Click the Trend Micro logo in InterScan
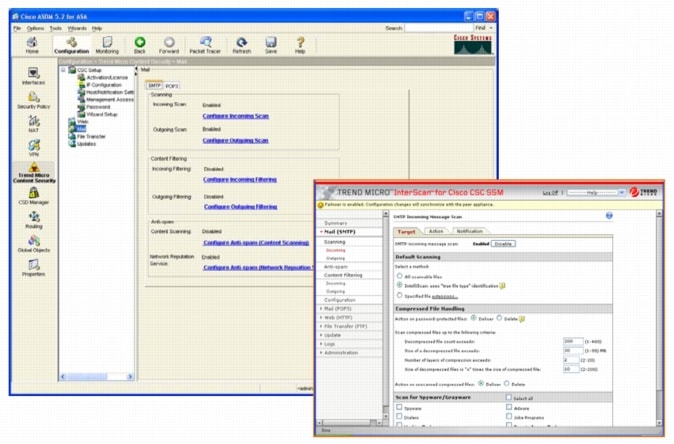This screenshot has height=444, width=674. click(x=643, y=192)
